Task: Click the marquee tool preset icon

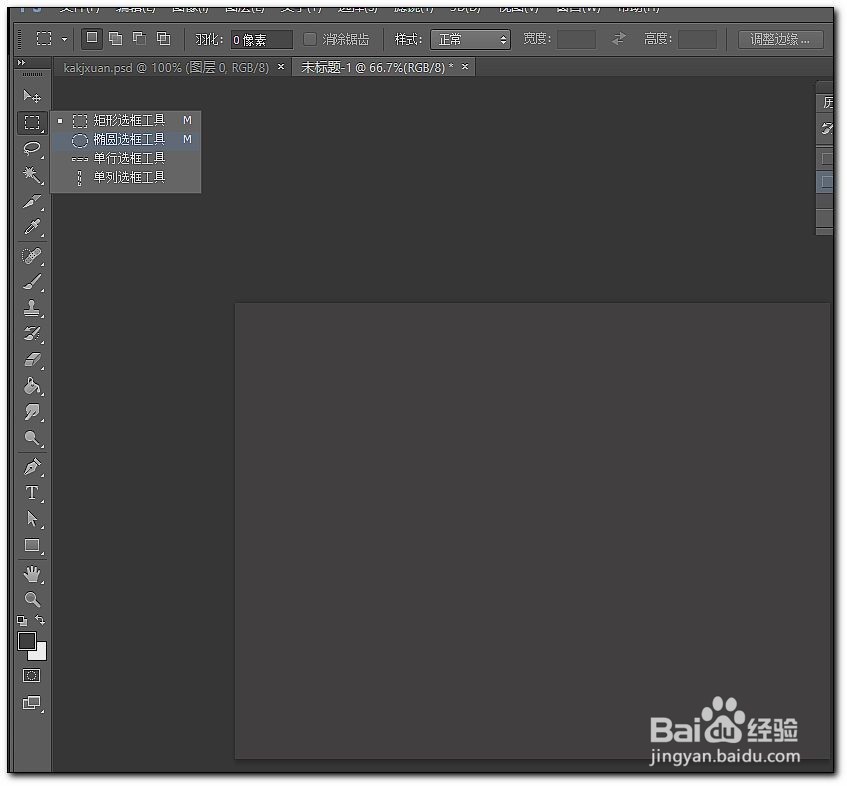Action: pos(44,39)
